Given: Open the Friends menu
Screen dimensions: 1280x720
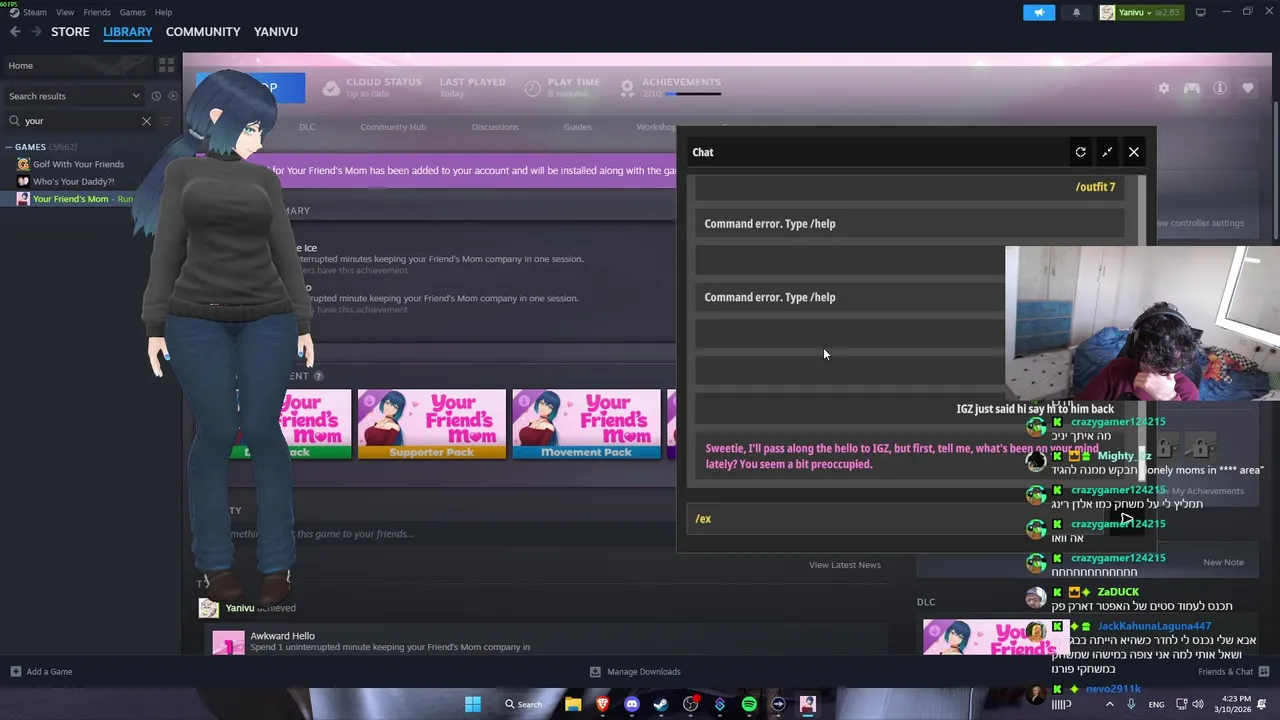Looking at the screenshot, I should (97, 12).
